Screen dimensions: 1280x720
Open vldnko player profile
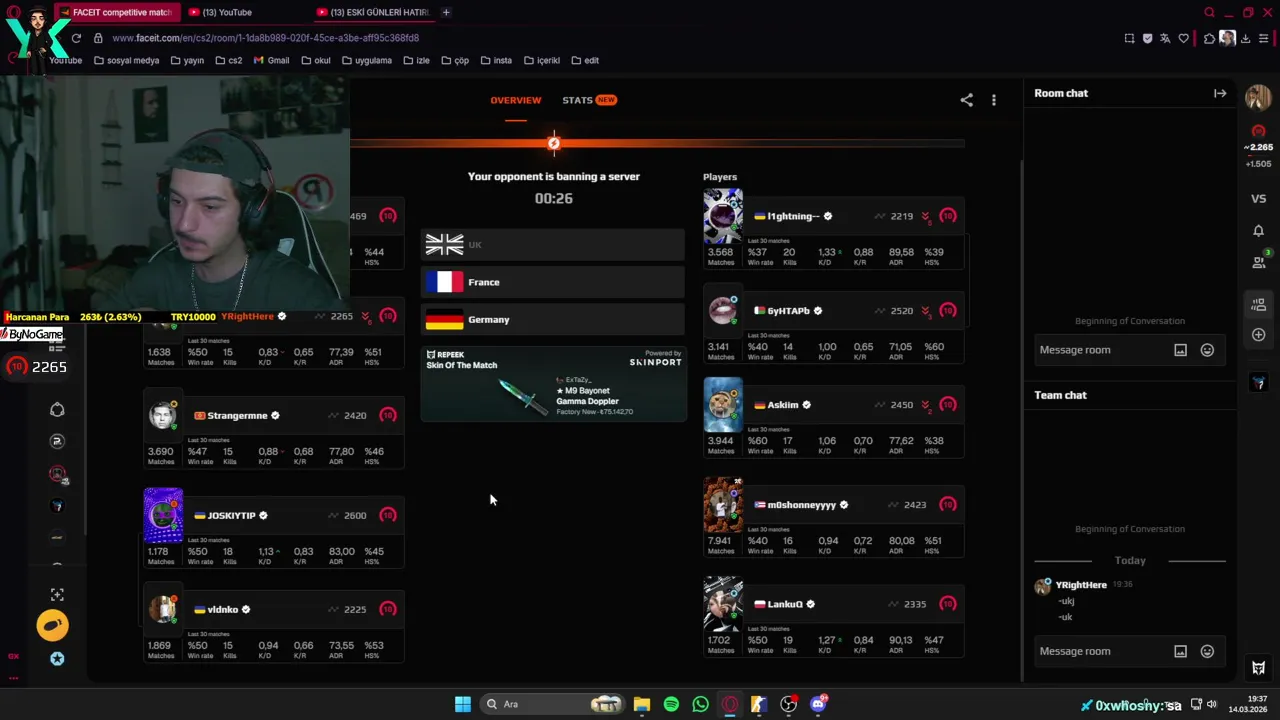pyautogui.click(x=222, y=609)
